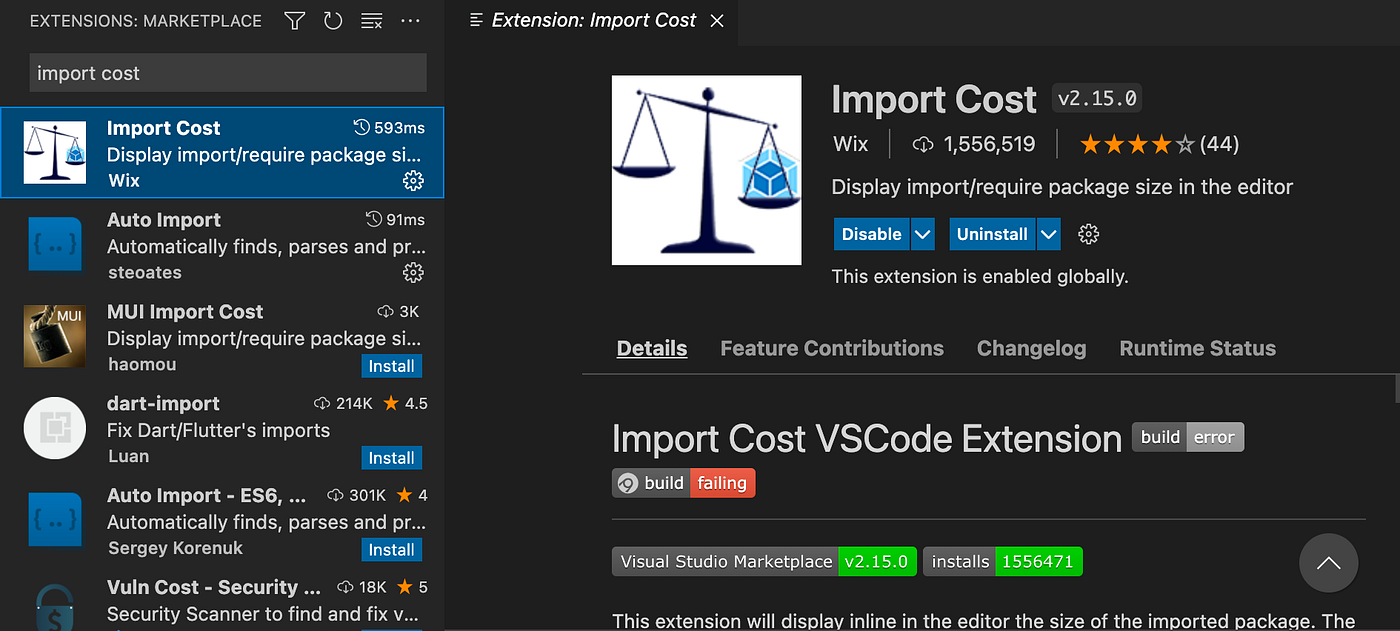Refresh the extensions marketplace list

(x=333, y=21)
